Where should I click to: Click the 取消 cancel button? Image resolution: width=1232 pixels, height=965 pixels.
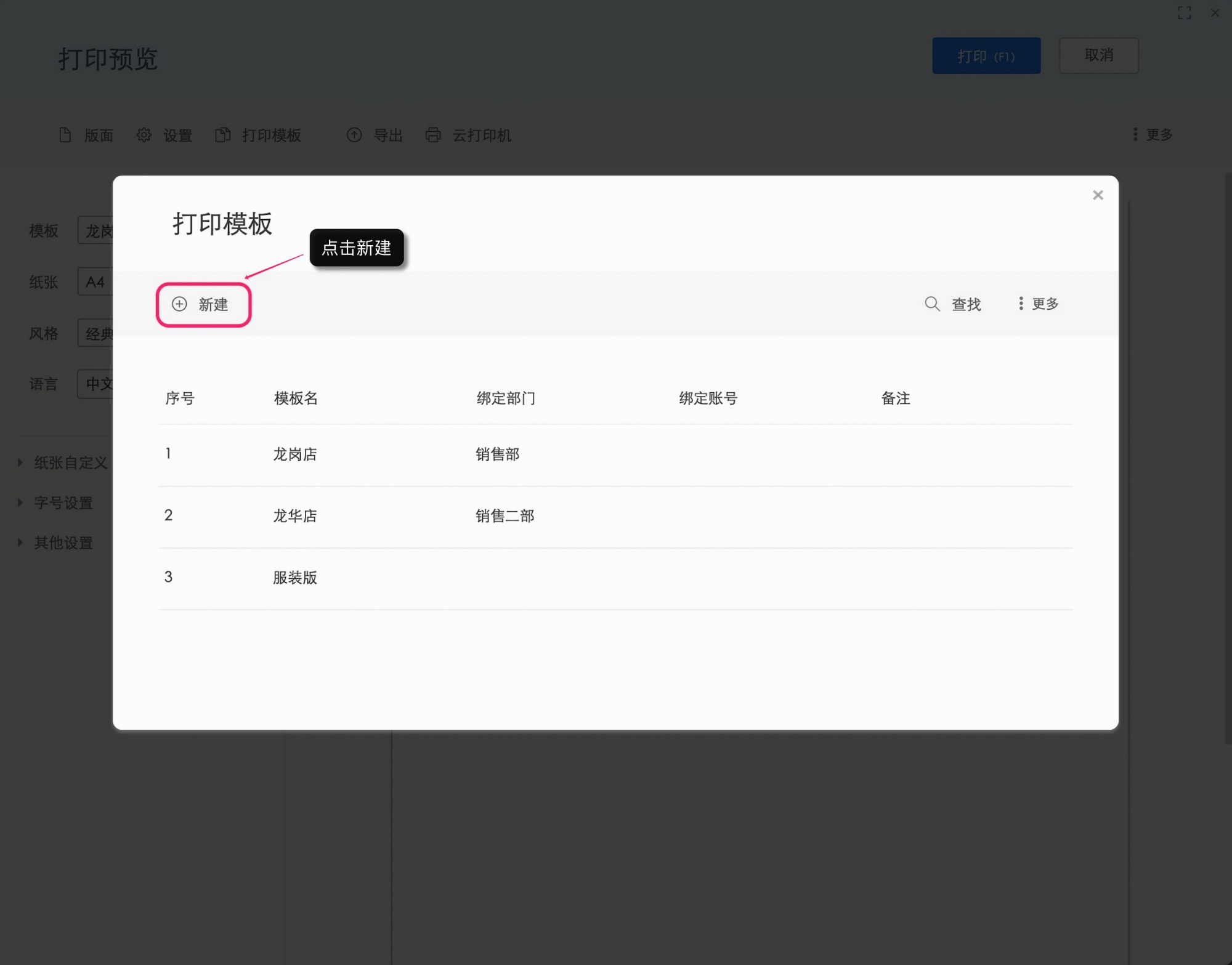point(1099,55)
